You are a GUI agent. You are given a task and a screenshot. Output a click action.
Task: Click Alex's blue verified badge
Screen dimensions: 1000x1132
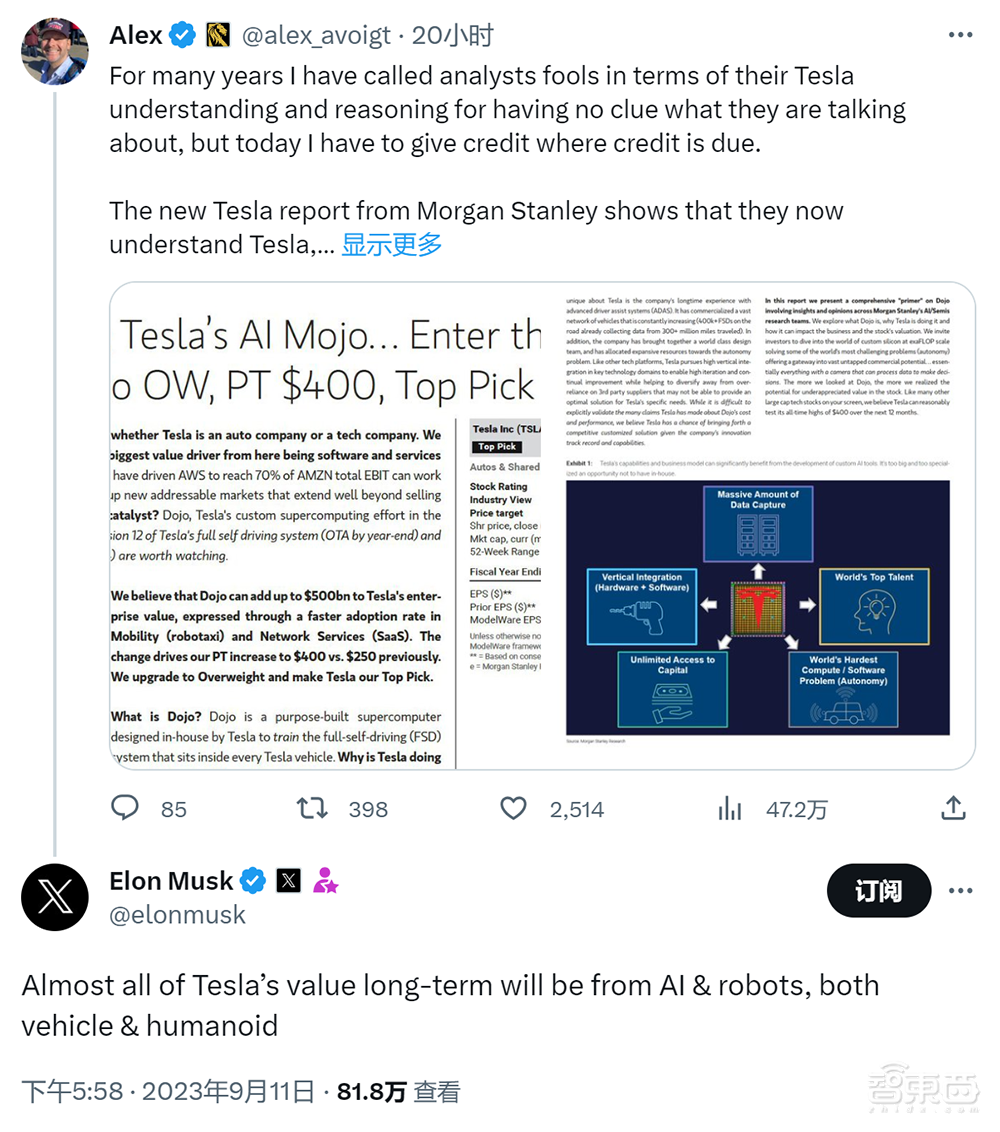[x=182, y=36]
